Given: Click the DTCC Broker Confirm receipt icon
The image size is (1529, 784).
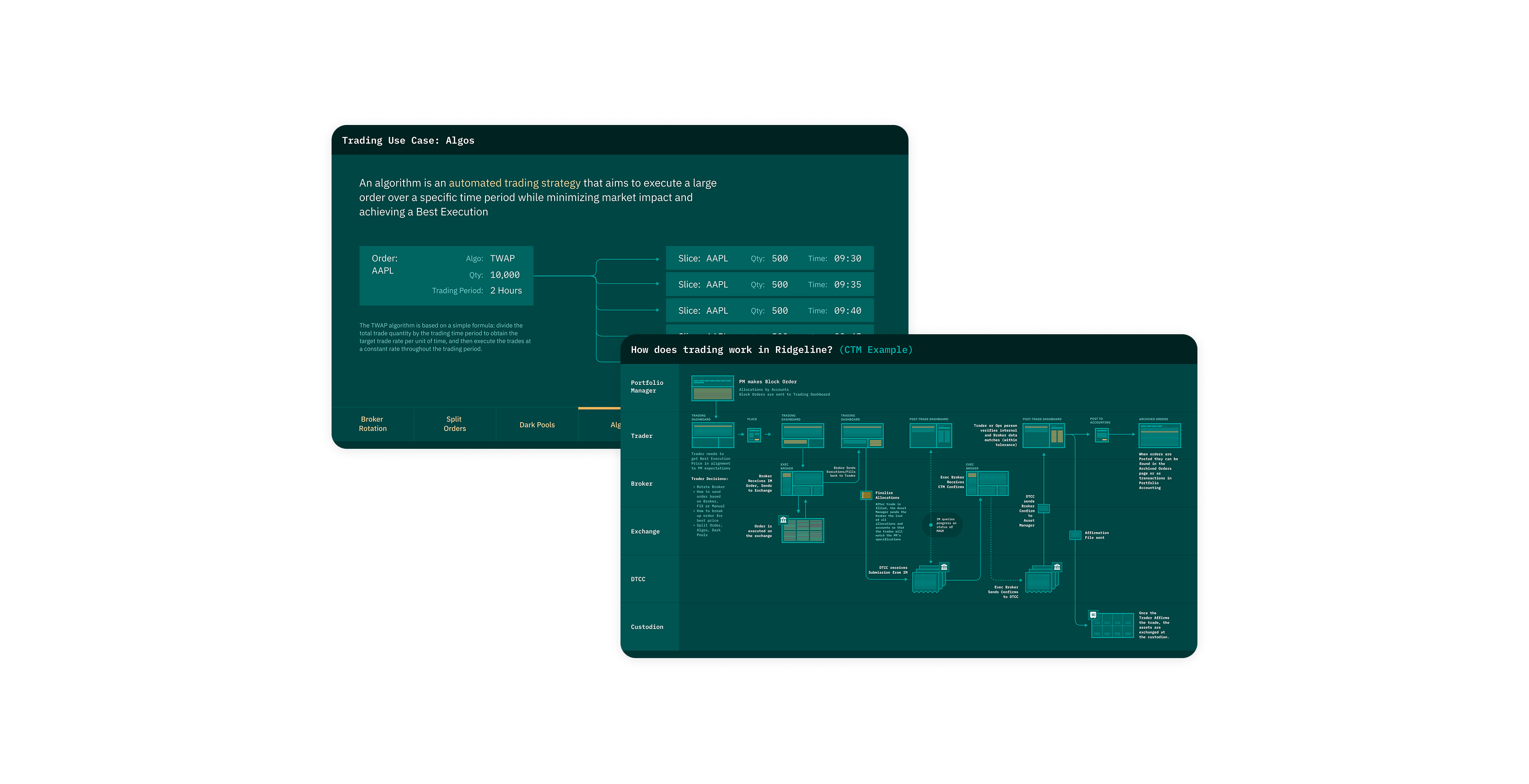Looking at the screenshot, I should click(x=1044, y=508).
